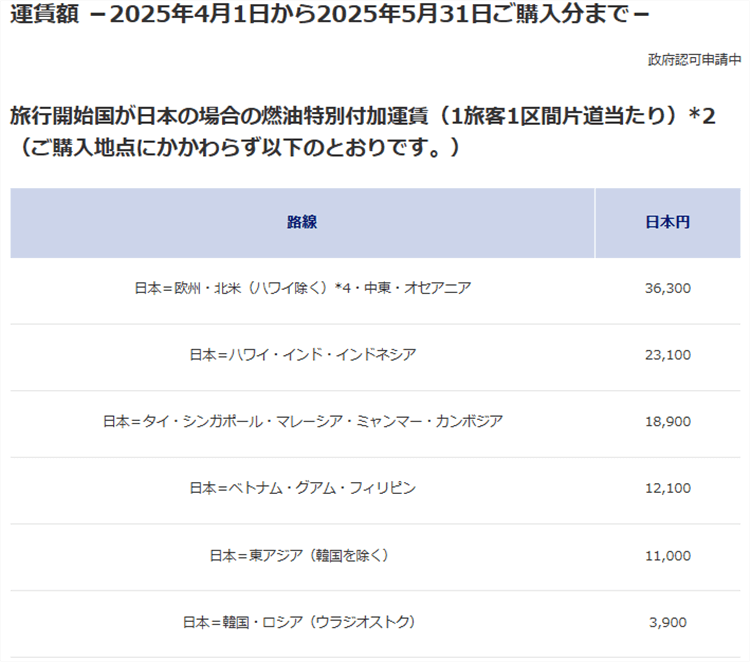Click the 36,300 yen amount

(668, 288)
